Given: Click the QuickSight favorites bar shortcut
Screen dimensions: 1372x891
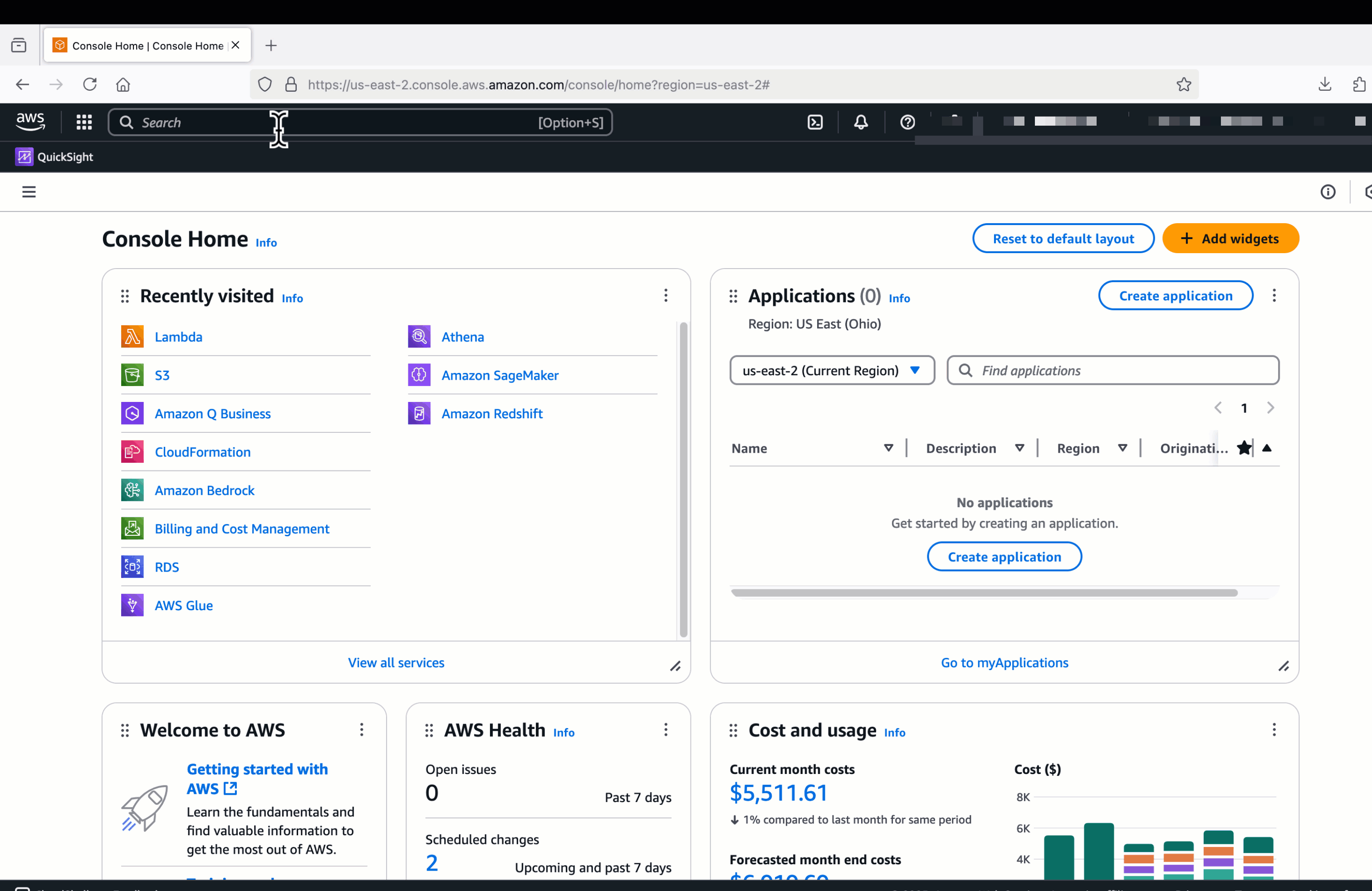Looking at the screenshot, I should tap(54, 157).
